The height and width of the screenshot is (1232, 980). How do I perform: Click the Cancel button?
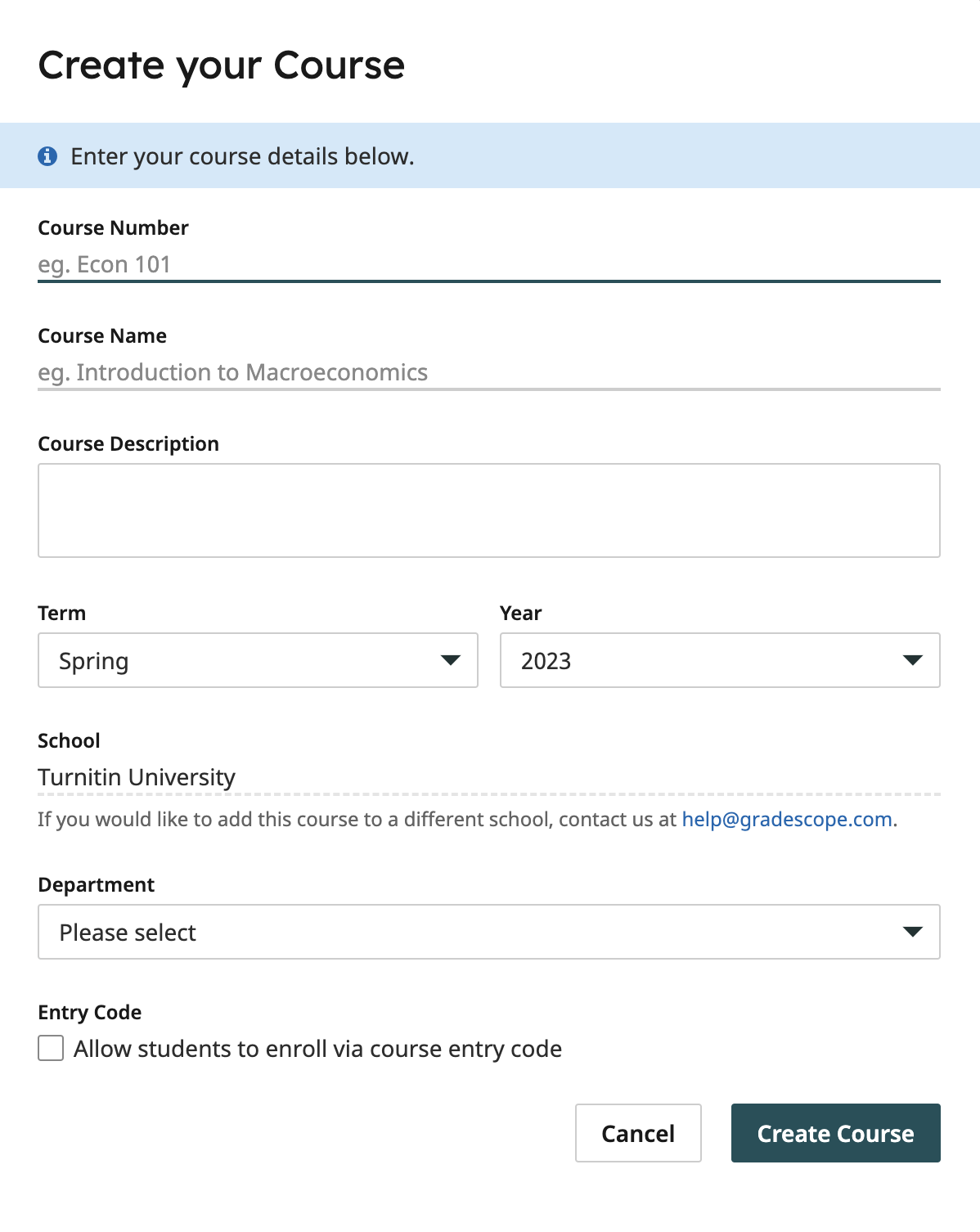tap(638, 1133)
